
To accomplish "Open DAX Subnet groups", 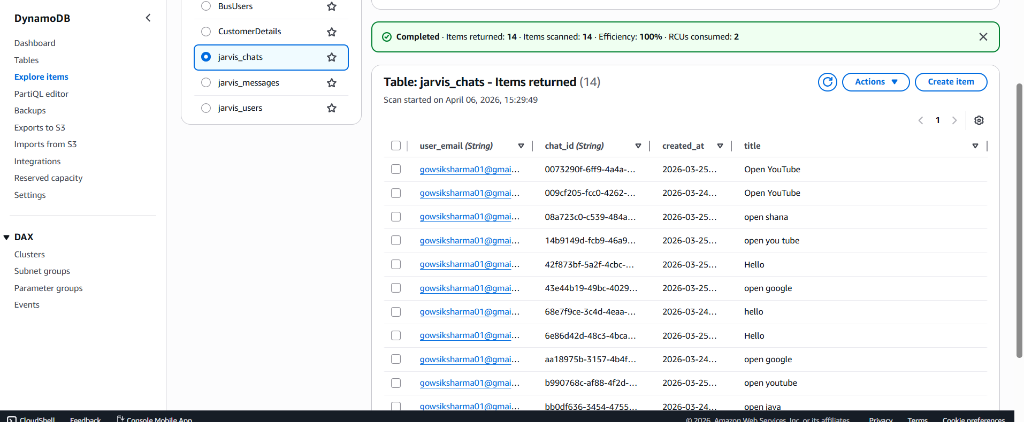I will (x=42, y=271).
